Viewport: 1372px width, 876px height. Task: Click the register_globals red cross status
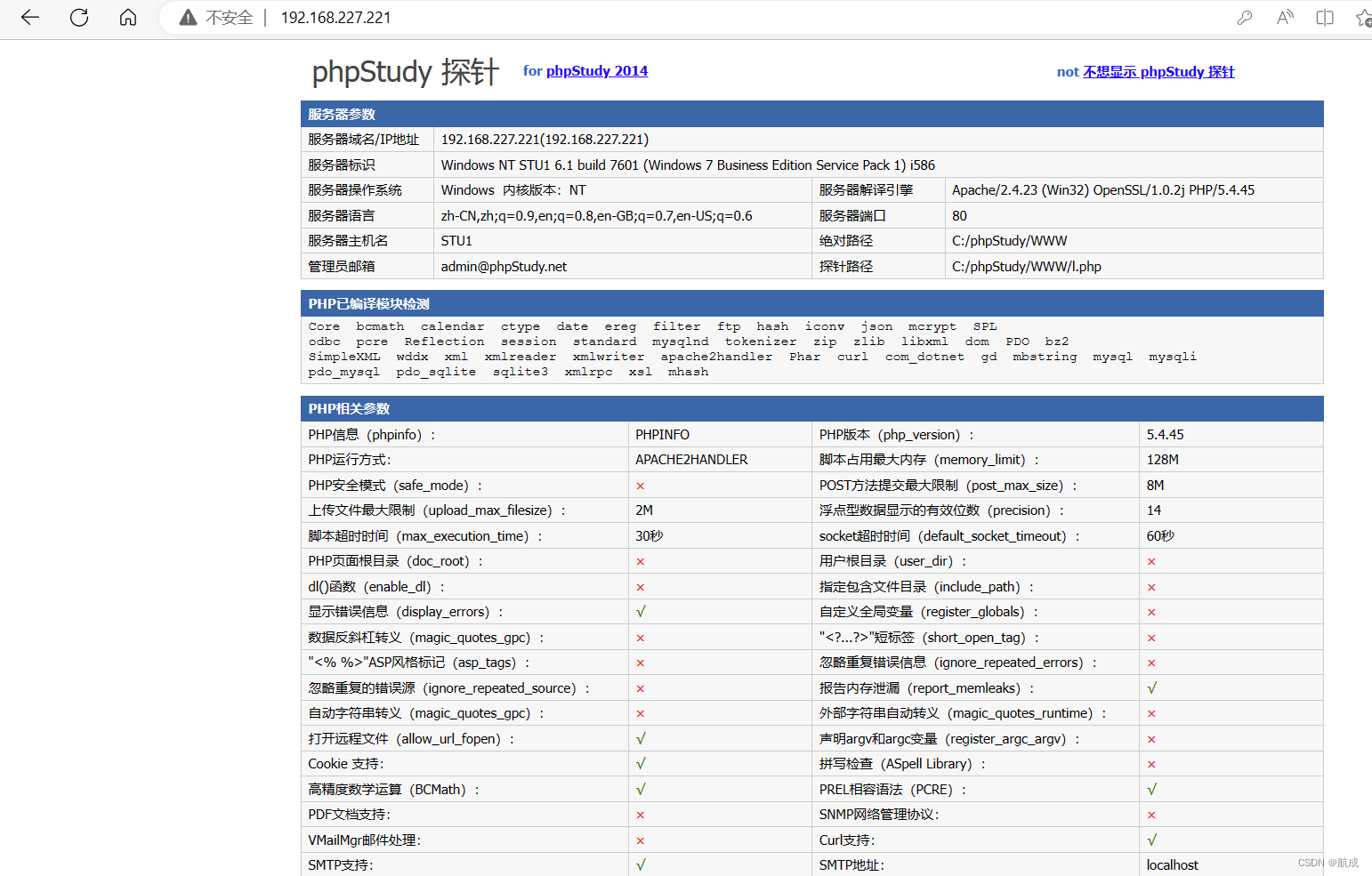point(1151,613)
